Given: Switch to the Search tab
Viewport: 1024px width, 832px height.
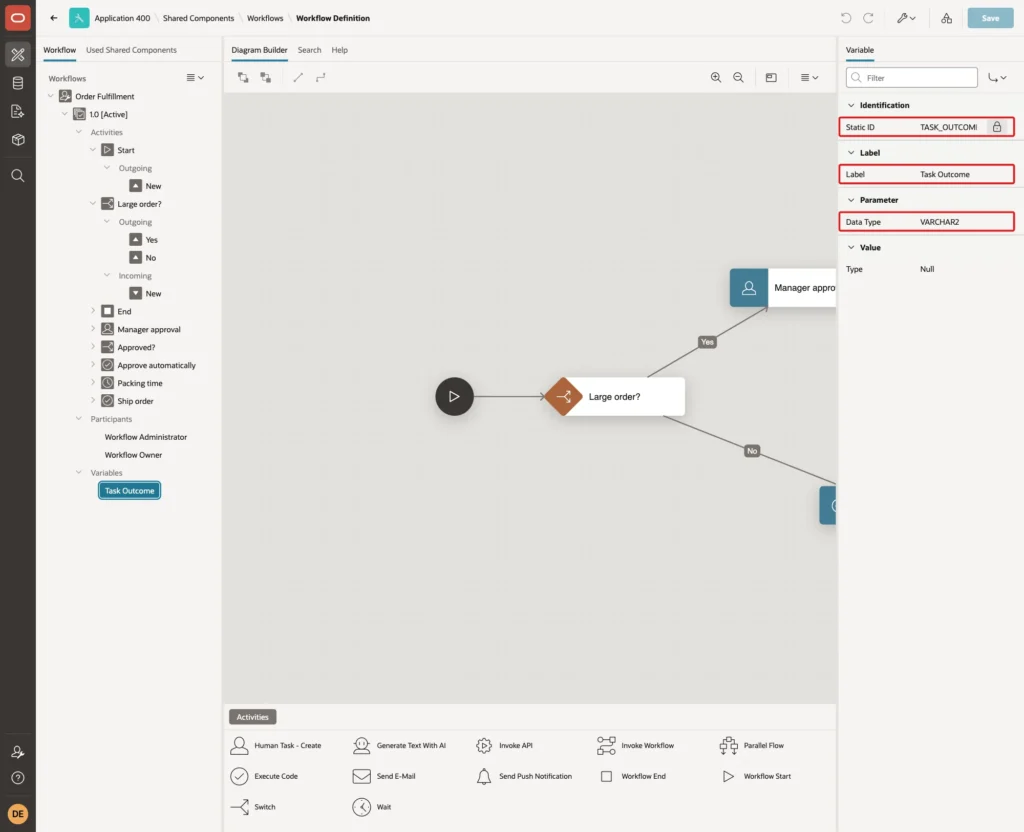Looking at the screenshot, I should click(310, 50).
